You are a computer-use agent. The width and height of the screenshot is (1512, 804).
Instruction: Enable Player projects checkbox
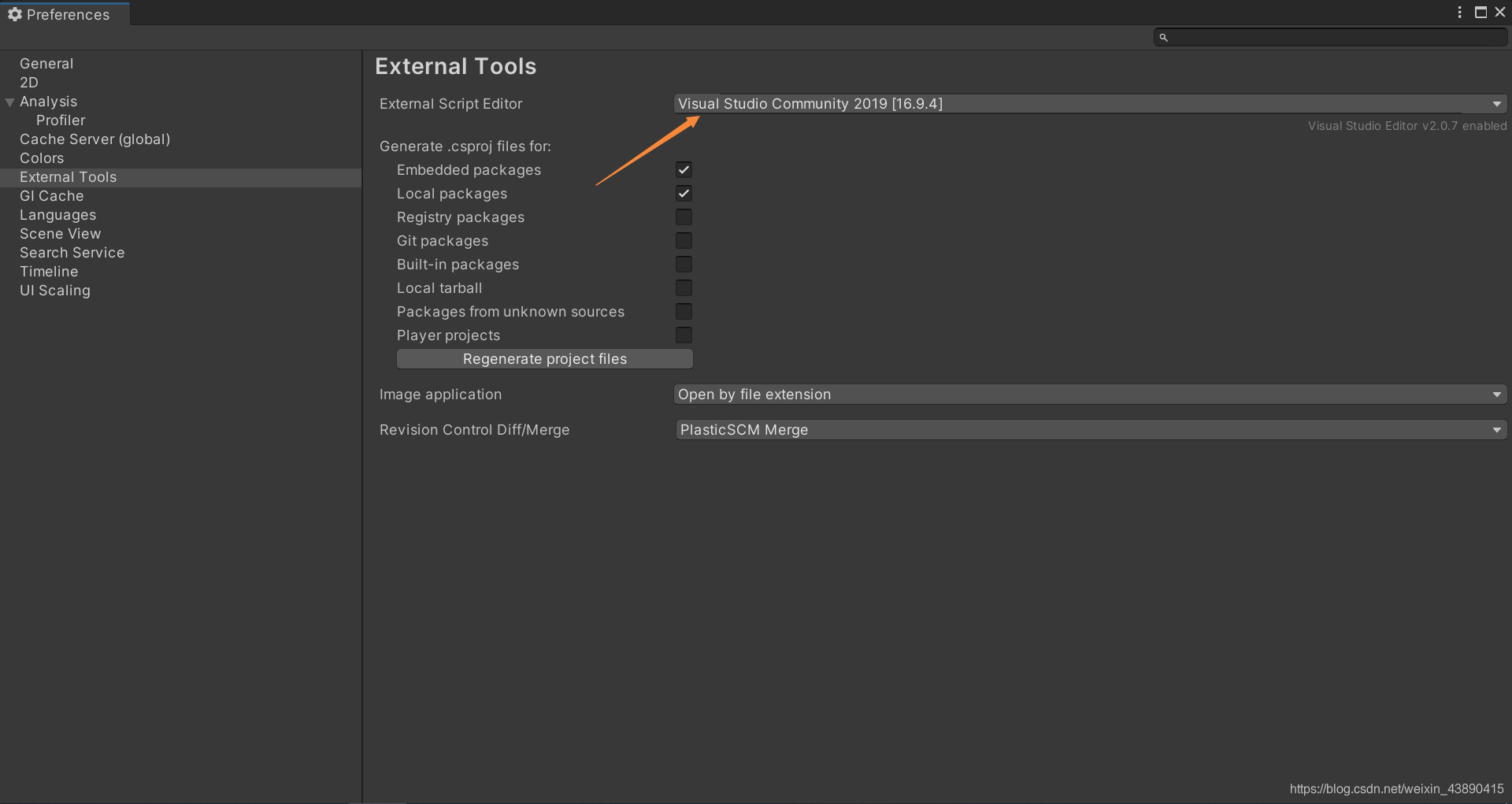pos(684,335)
